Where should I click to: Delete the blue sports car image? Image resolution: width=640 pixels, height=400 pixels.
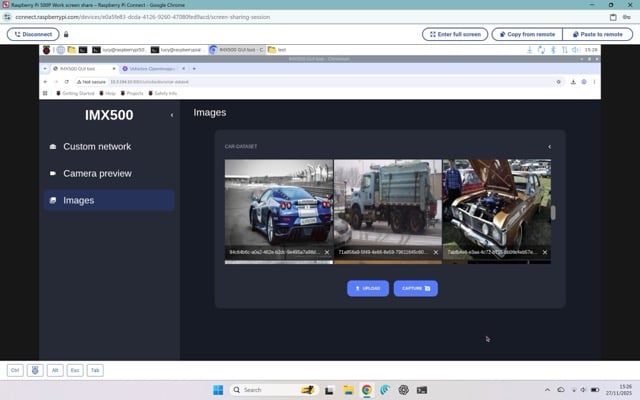tap(327, 252)
